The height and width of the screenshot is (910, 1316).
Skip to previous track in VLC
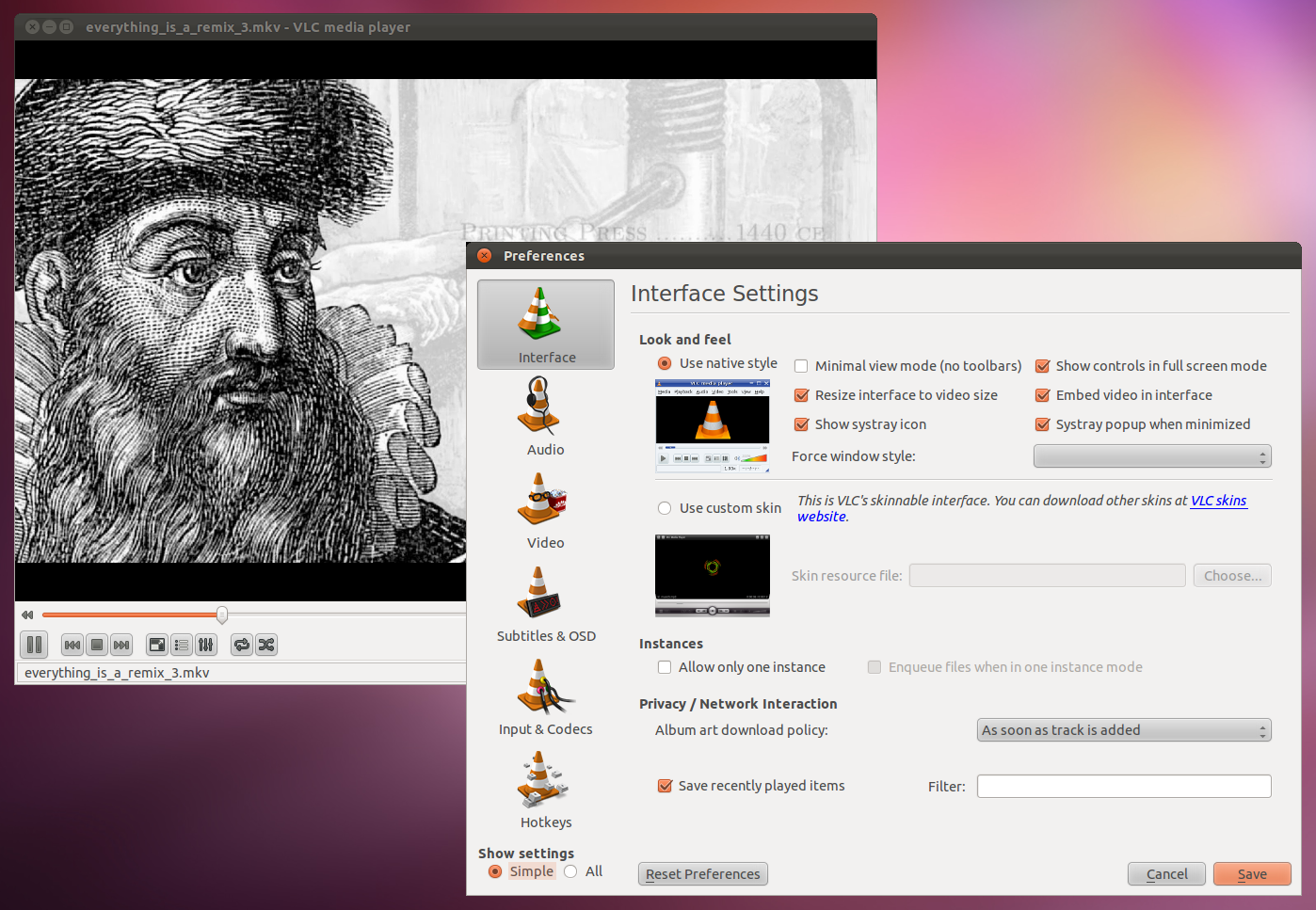click(72, 645)
